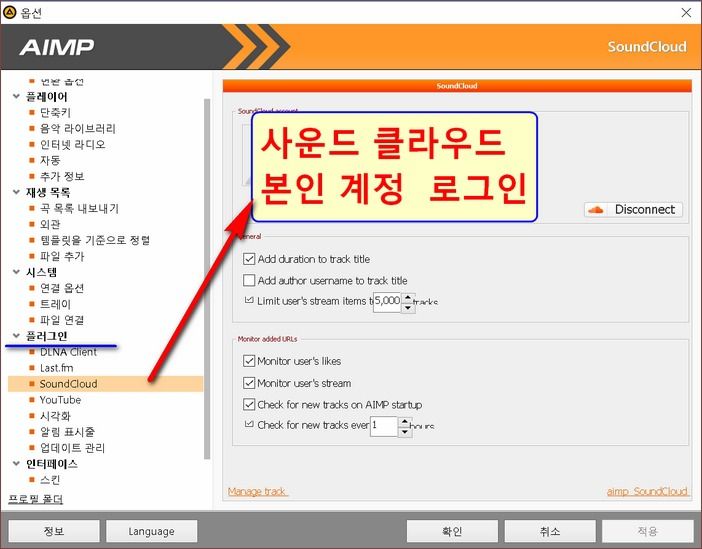Open the 프로필 폴더 link
Screen dimensions: 702x549
pyautogui.click(x=36, y=499)
